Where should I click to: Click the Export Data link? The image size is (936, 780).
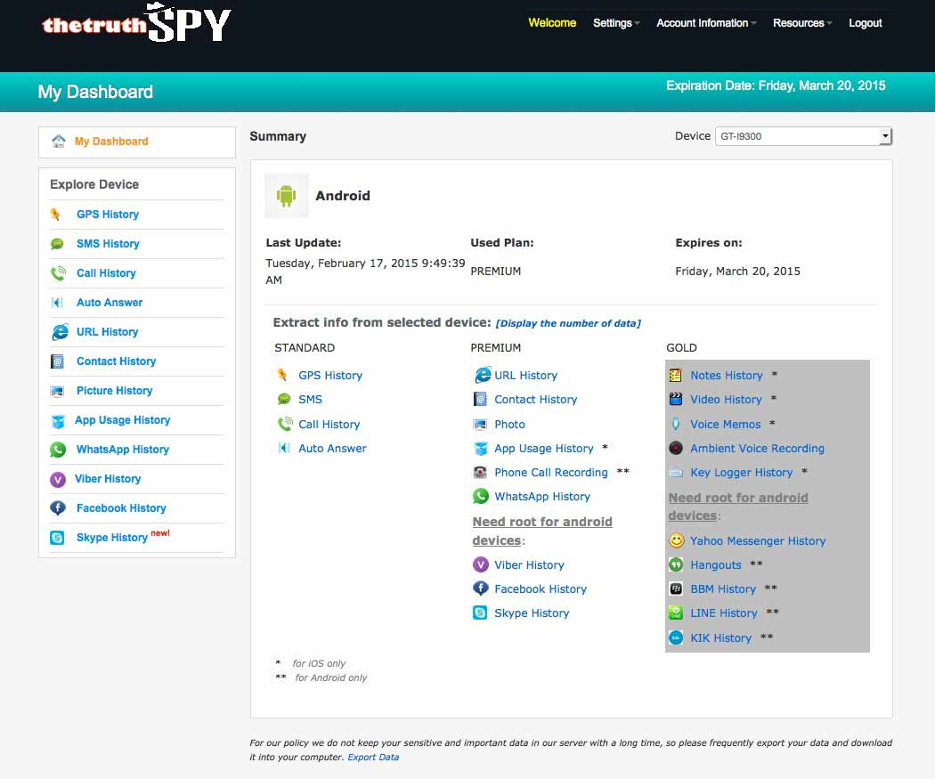(x=373, y=757)
